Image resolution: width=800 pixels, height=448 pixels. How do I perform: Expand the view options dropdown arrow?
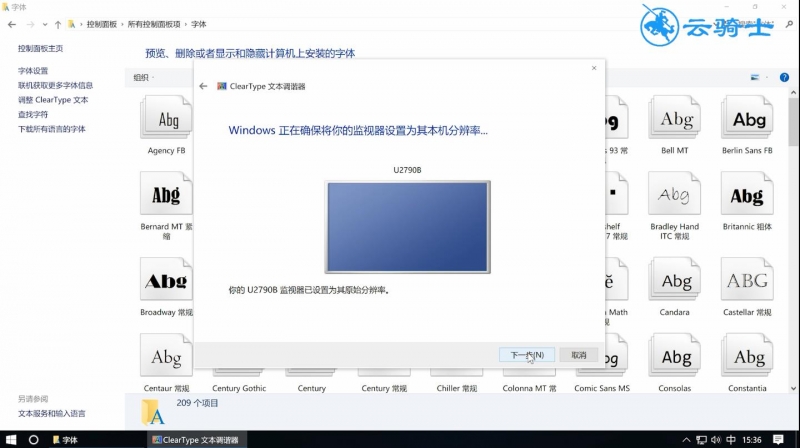tap(766, 78)
